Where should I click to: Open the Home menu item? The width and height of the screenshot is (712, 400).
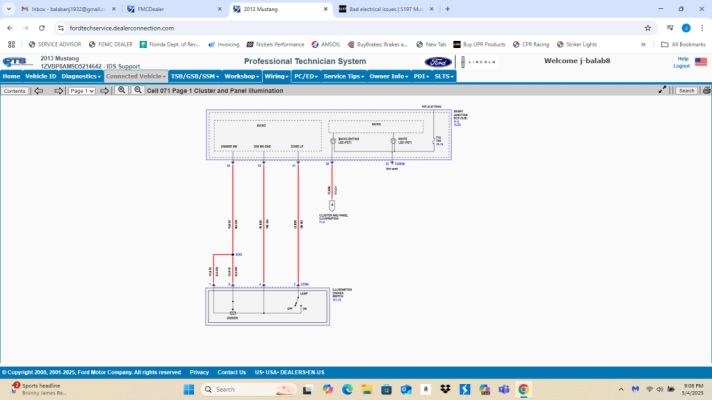pyautogui.click(x=11, y=76)
